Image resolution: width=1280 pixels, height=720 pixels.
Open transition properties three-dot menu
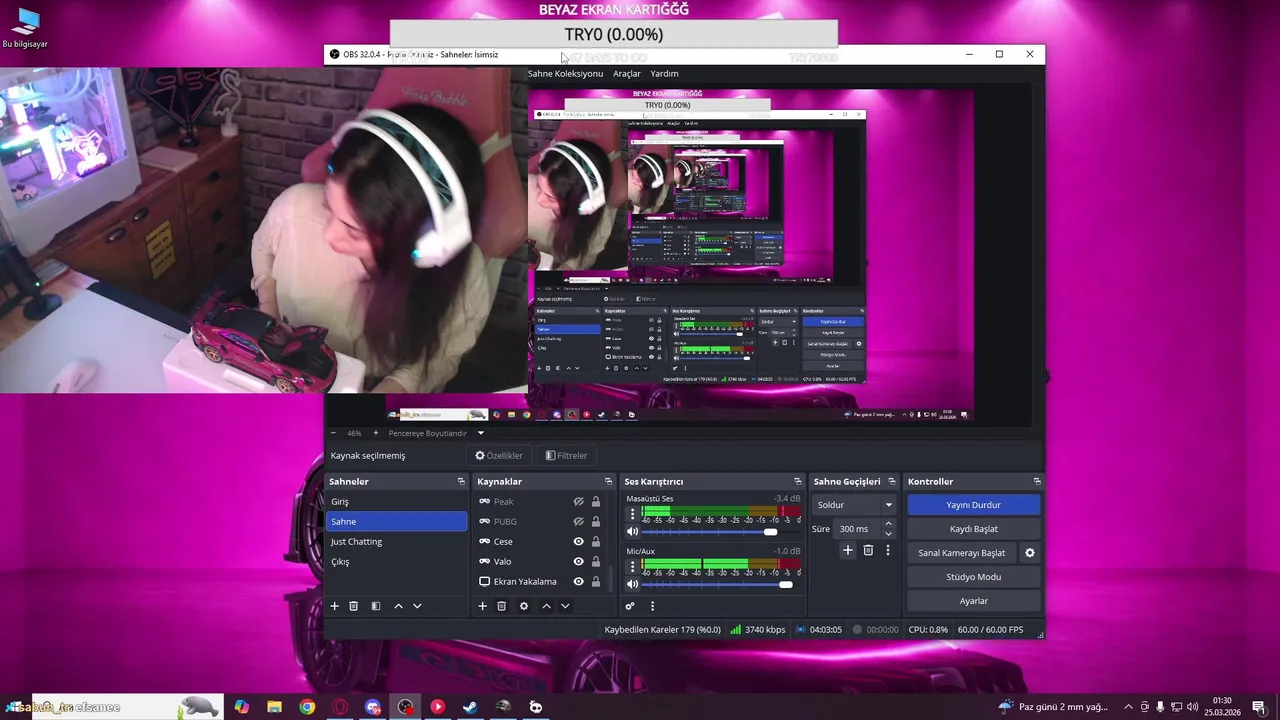pyautogui.click(x=887, y=550)
